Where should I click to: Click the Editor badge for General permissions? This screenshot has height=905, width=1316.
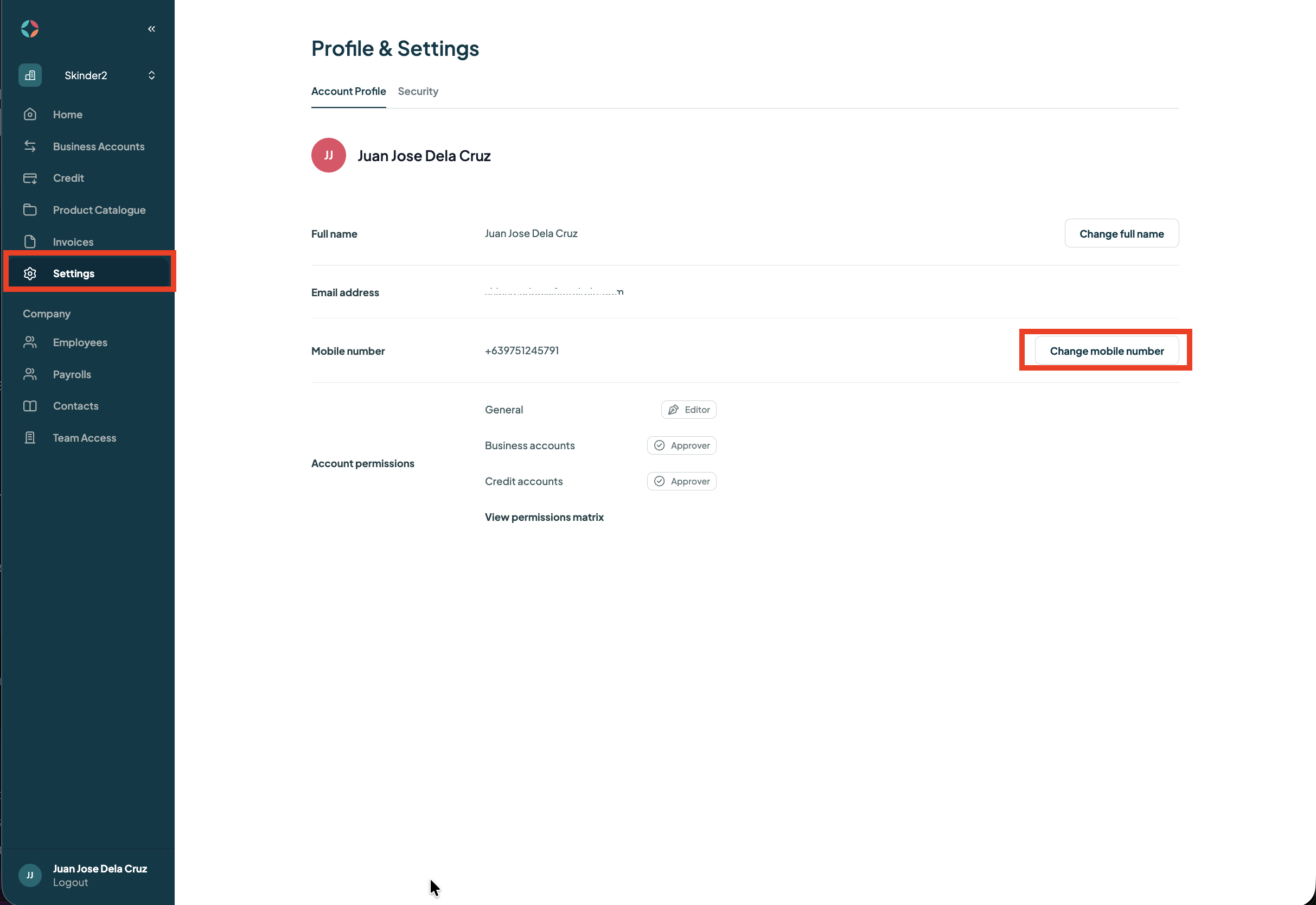pyautogui.click(x=688, y=410)
